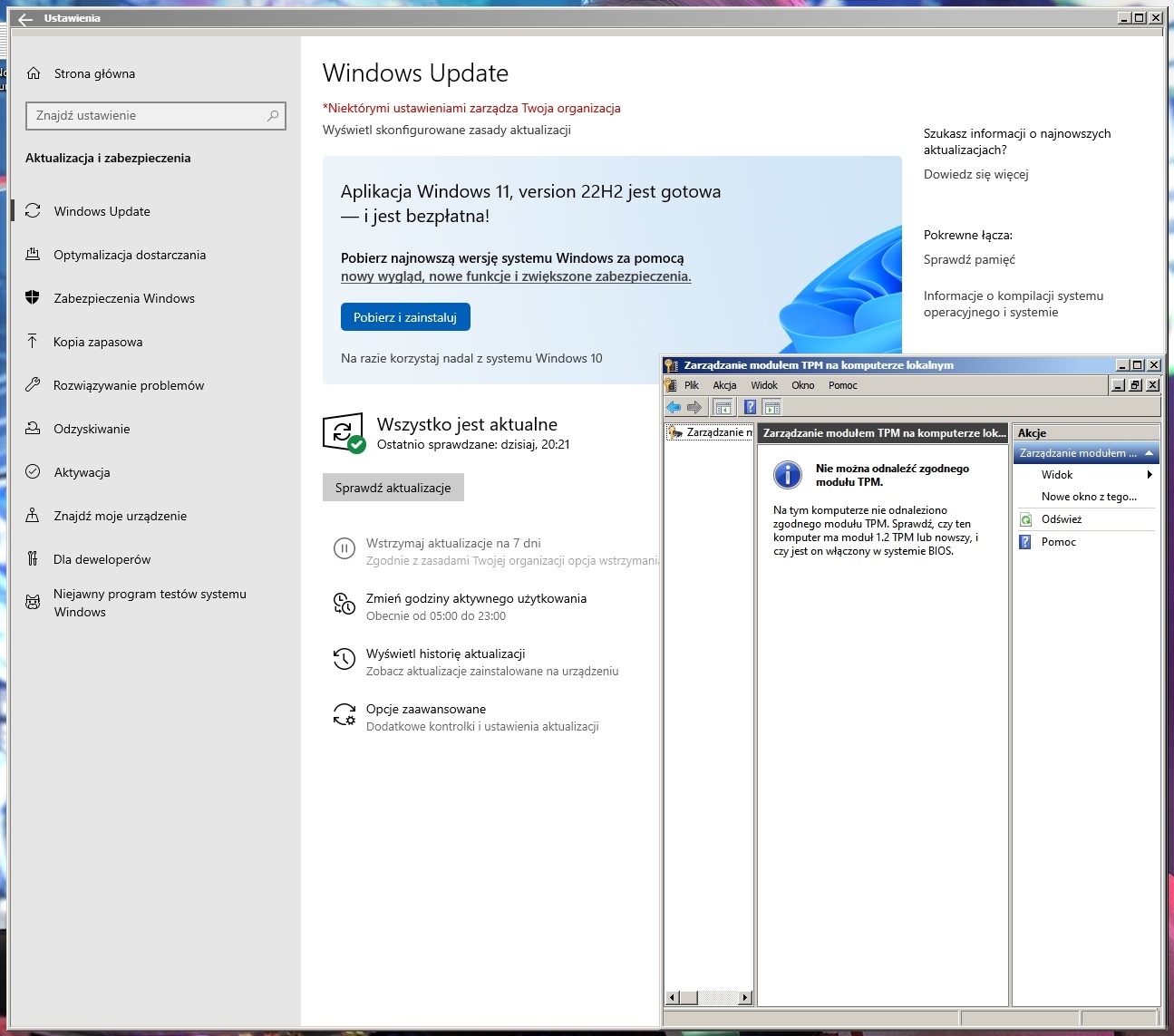Click search magnifier in Znajdź ustawienie box
The image size is (1174, 1036).
point(272,116)
